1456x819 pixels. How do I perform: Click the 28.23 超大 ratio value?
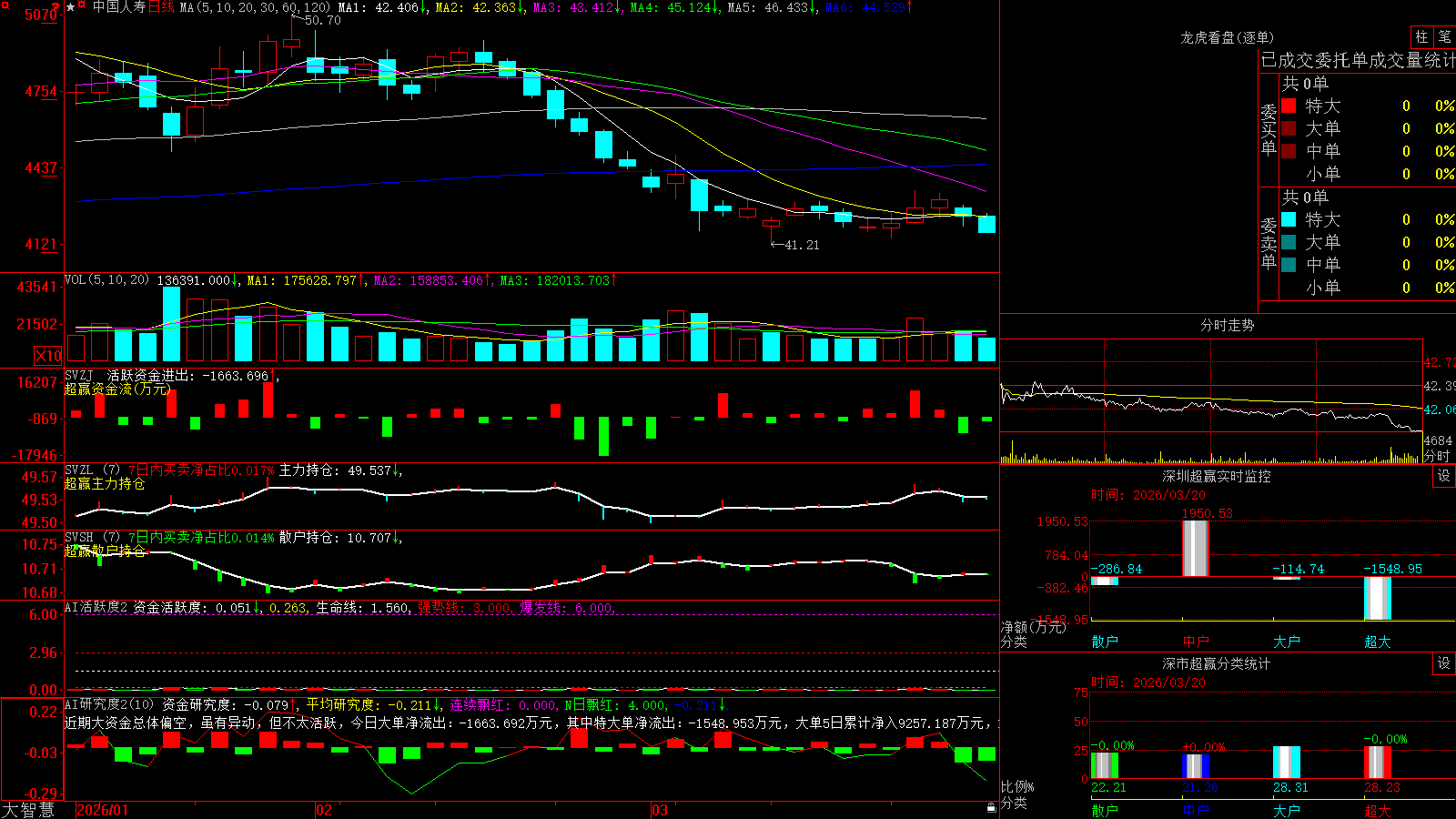[x=1381, y=787]
